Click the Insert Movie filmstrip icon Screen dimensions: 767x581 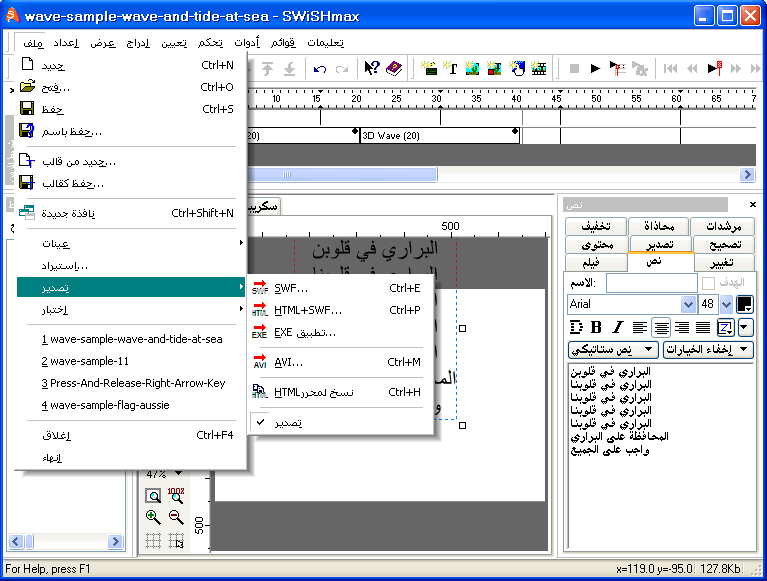[x=539, y=68]
